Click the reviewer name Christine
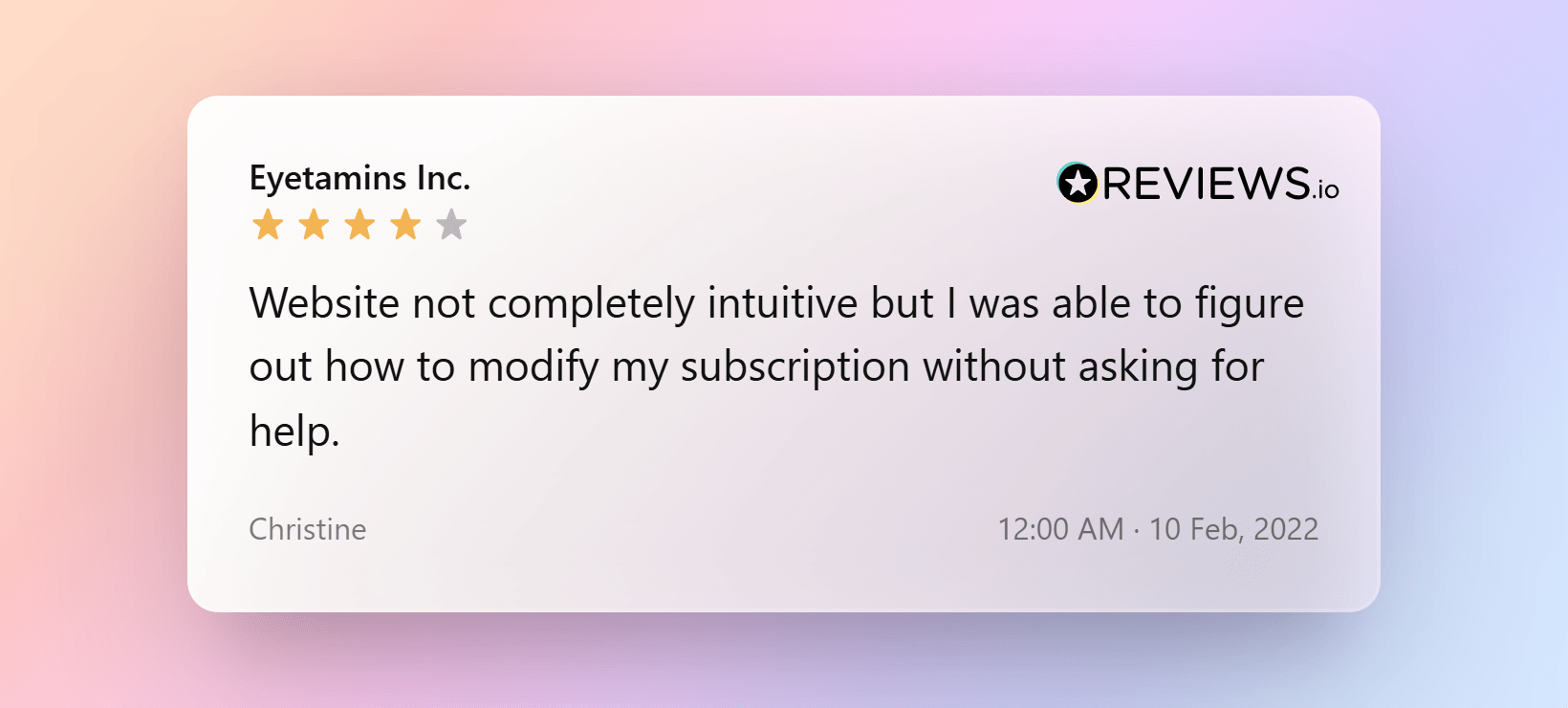Viewport: 1568px width, 708px height. [307, 529]
